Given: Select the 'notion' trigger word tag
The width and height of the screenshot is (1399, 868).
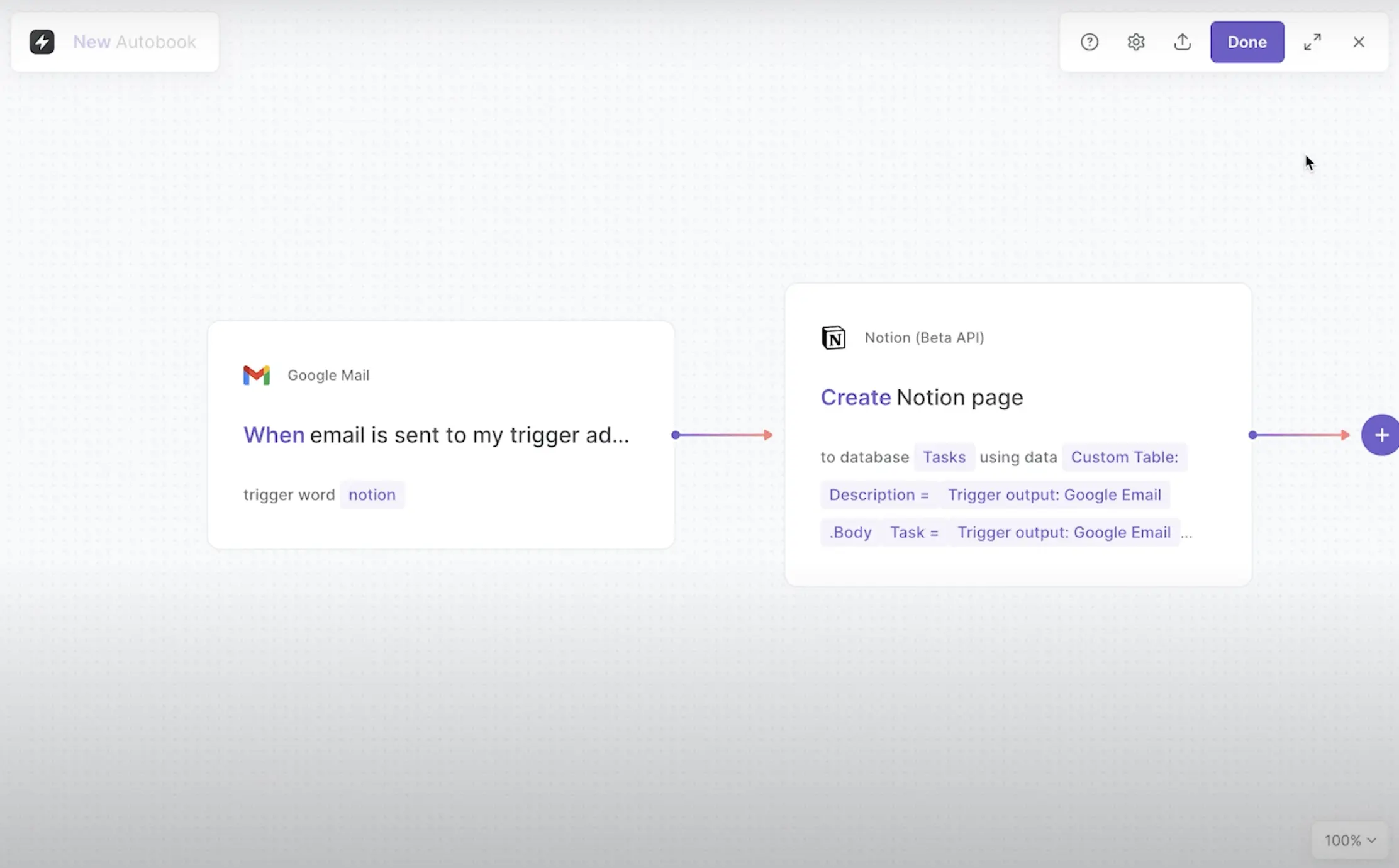Looking at the screenshot, I should pos(372,495).
